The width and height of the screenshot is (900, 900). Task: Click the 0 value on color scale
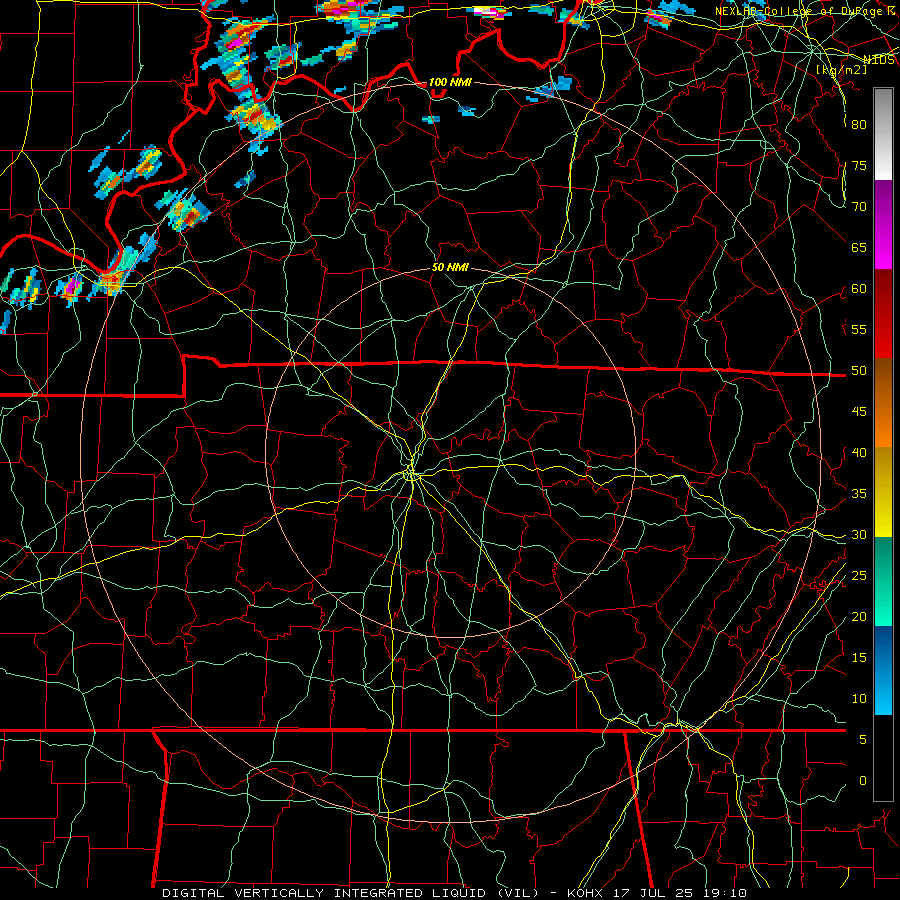(x=863, y=781)
